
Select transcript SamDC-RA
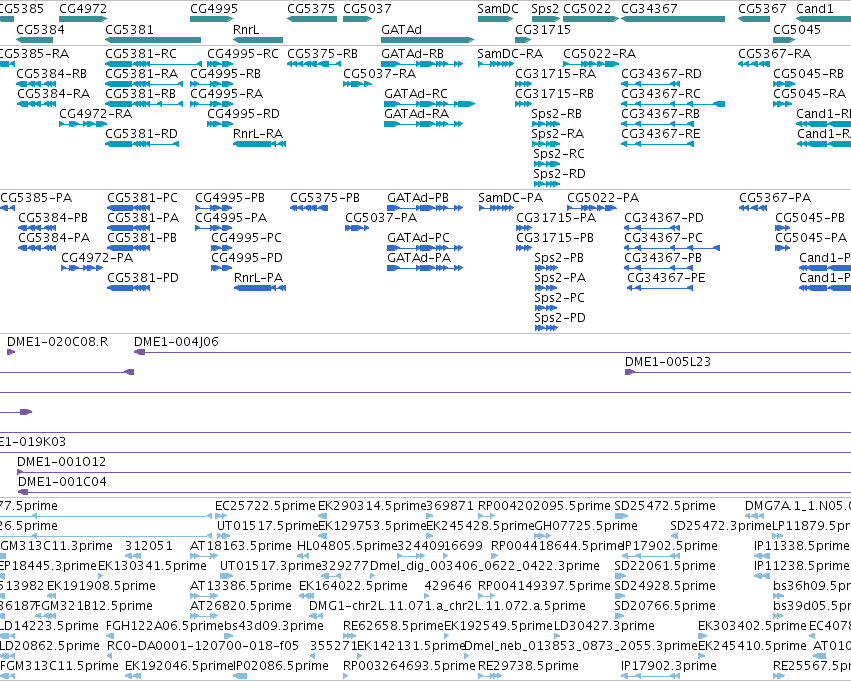point(510,53)
